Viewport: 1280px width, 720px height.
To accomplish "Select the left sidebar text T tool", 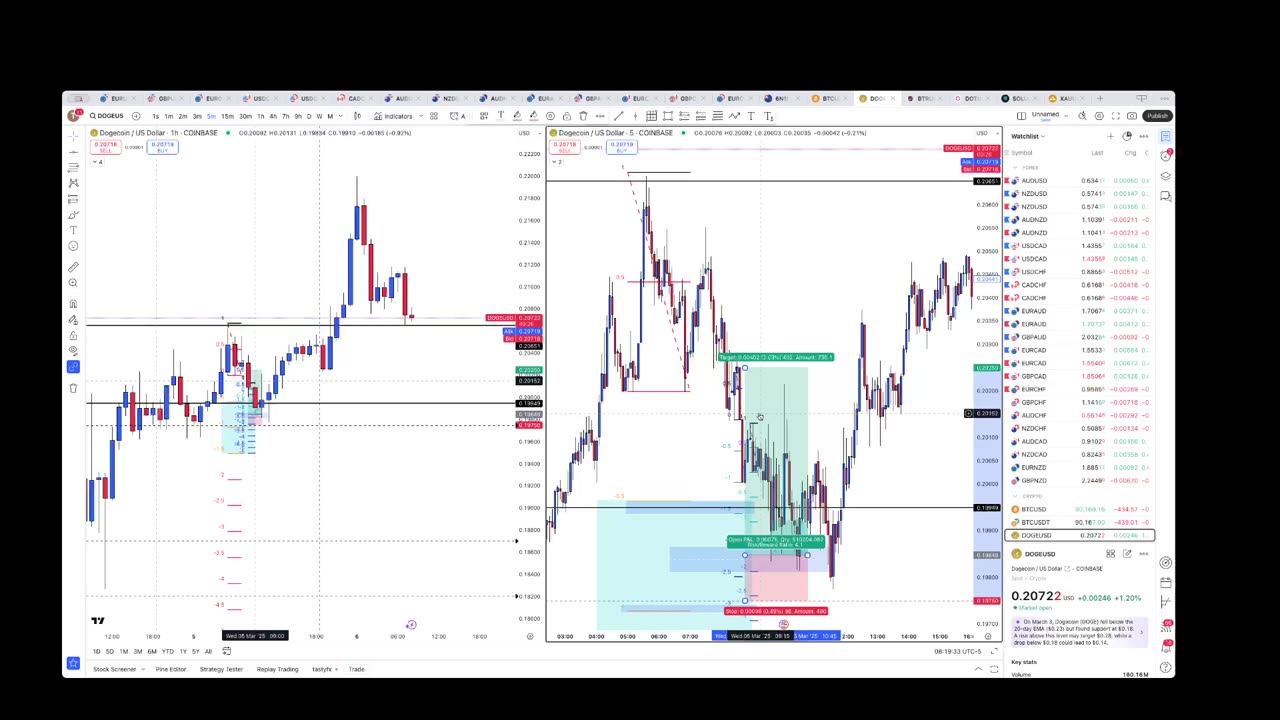I will pos(73,230).
